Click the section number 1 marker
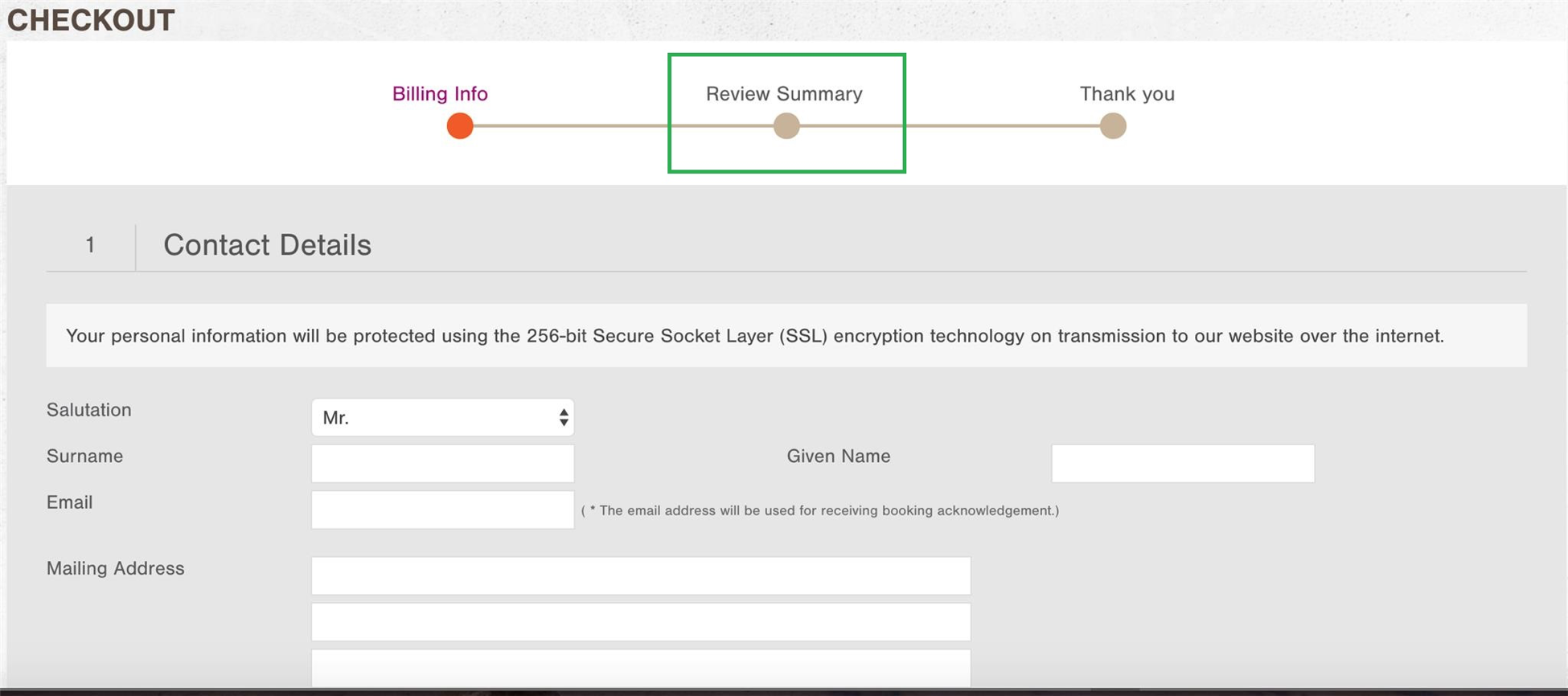The width and height of the screenshot is (1568, 696). [90, 245]
